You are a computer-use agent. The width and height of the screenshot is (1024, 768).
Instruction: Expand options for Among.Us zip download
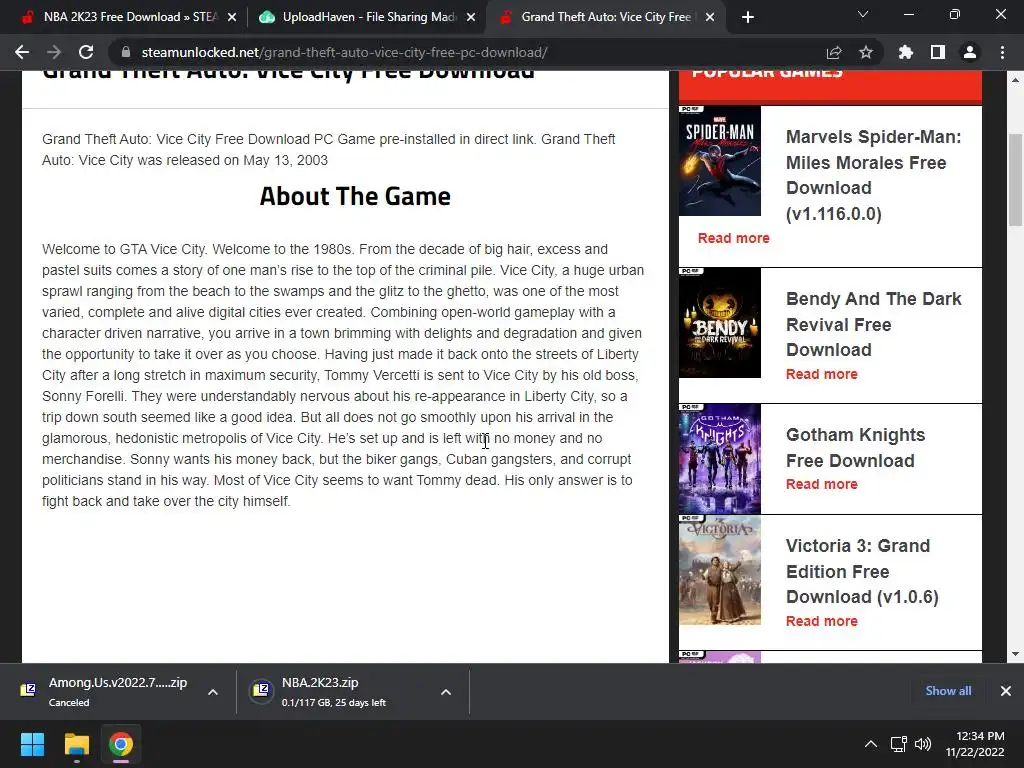tap(213, 692)
